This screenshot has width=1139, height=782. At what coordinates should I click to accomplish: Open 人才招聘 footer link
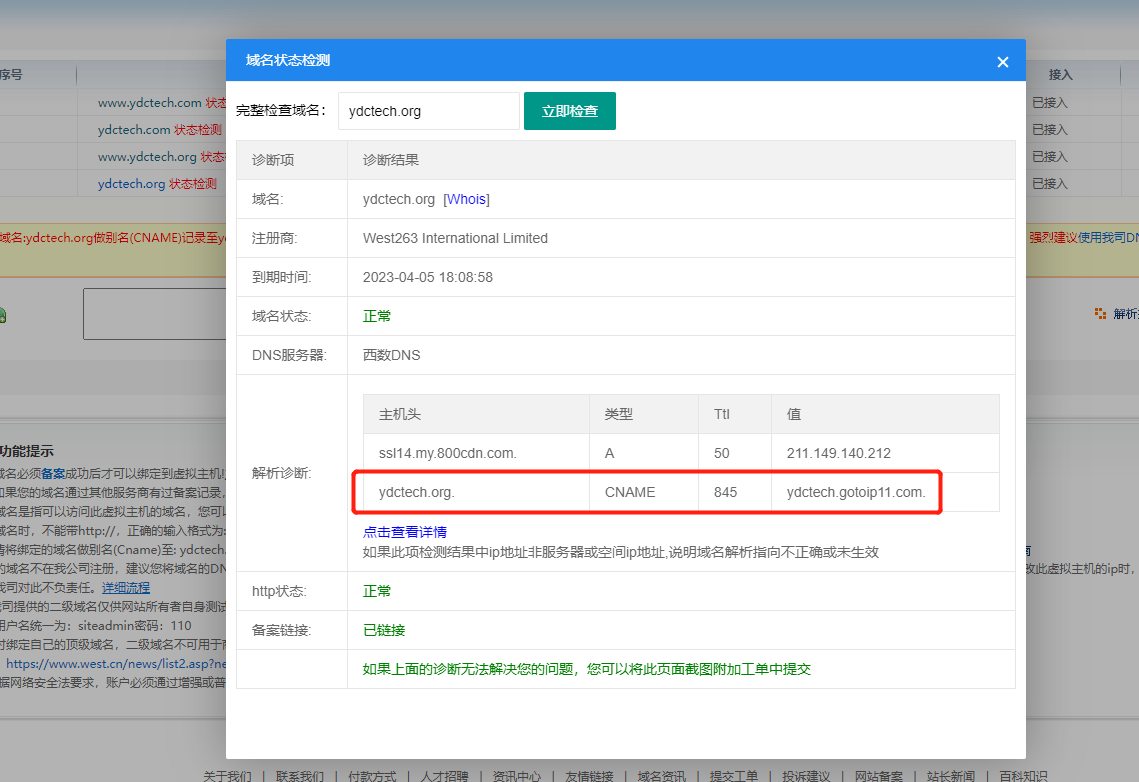444,776
